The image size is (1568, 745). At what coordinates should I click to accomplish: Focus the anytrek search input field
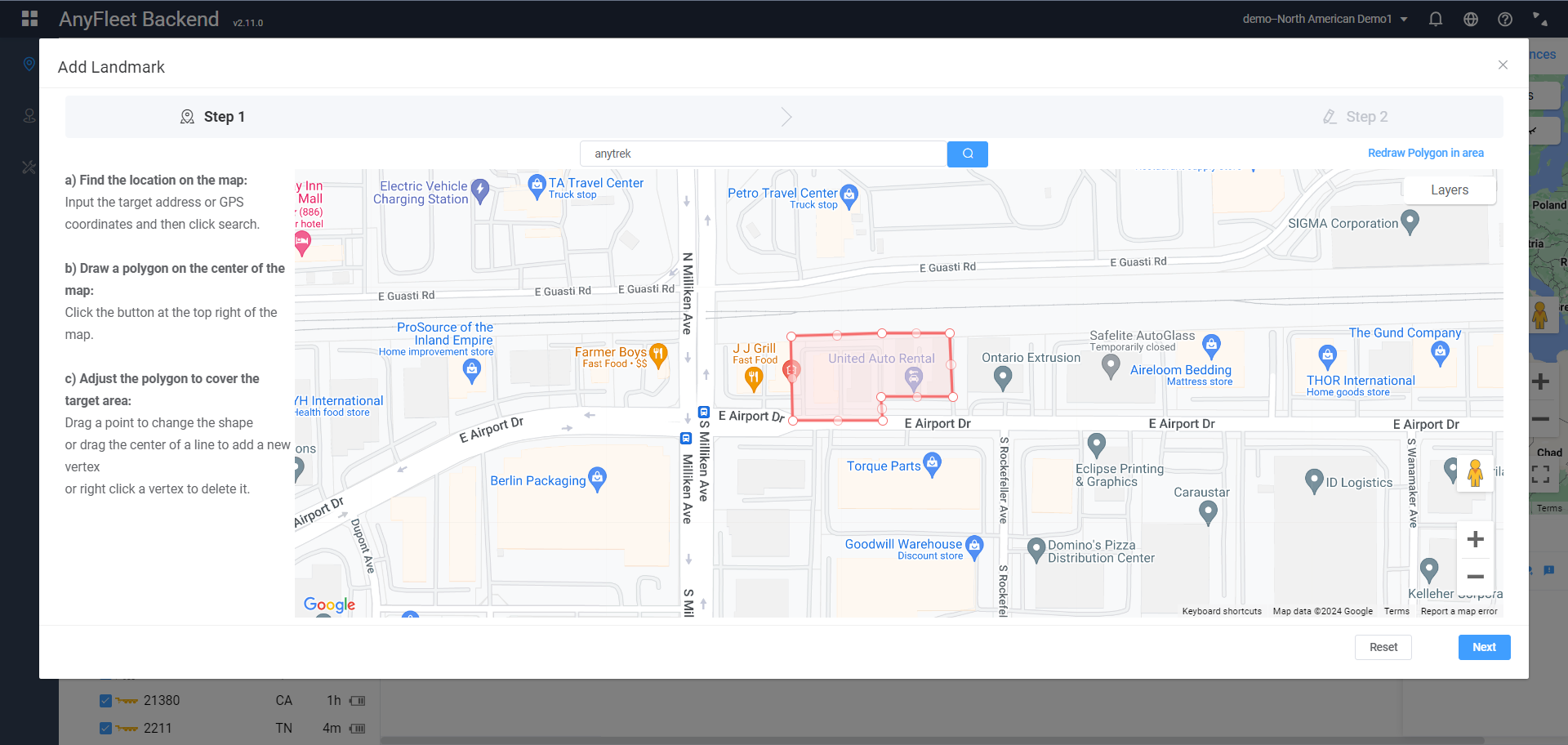click(763, 154)
